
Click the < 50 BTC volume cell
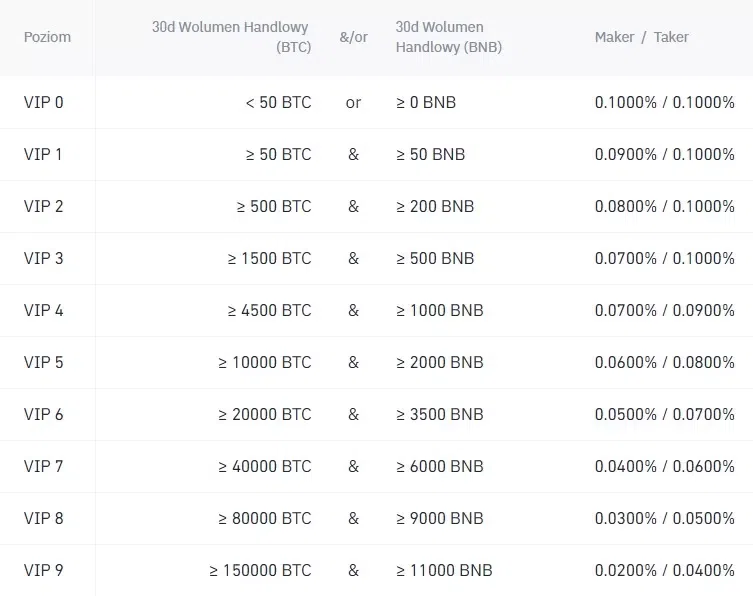[x=278, y=102]
